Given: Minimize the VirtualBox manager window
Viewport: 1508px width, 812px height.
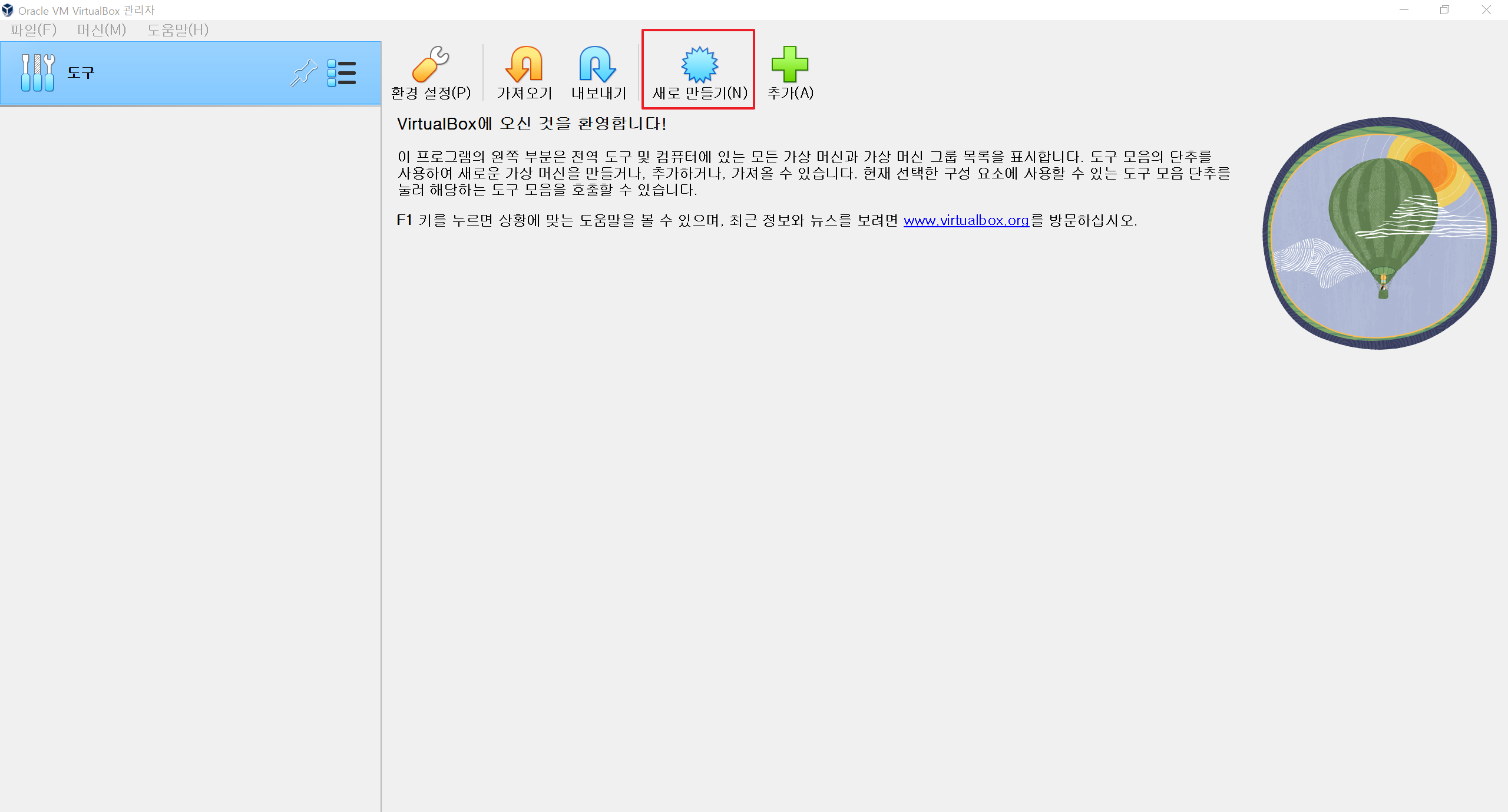Looking at the screenshot, I should (1404, 10).
